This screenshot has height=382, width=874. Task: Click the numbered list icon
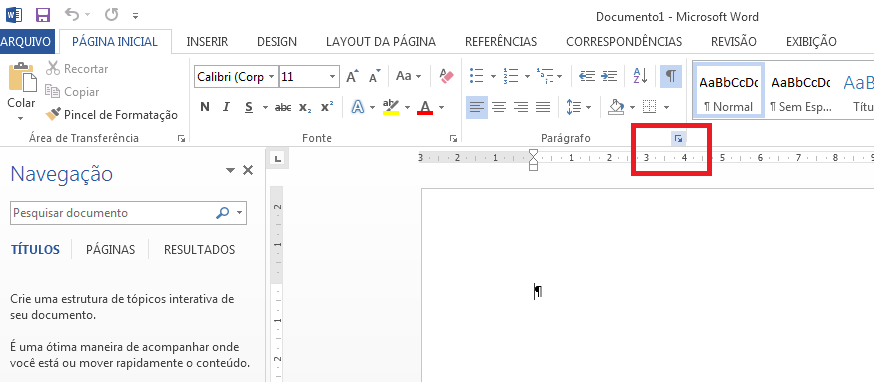point(511,76)
